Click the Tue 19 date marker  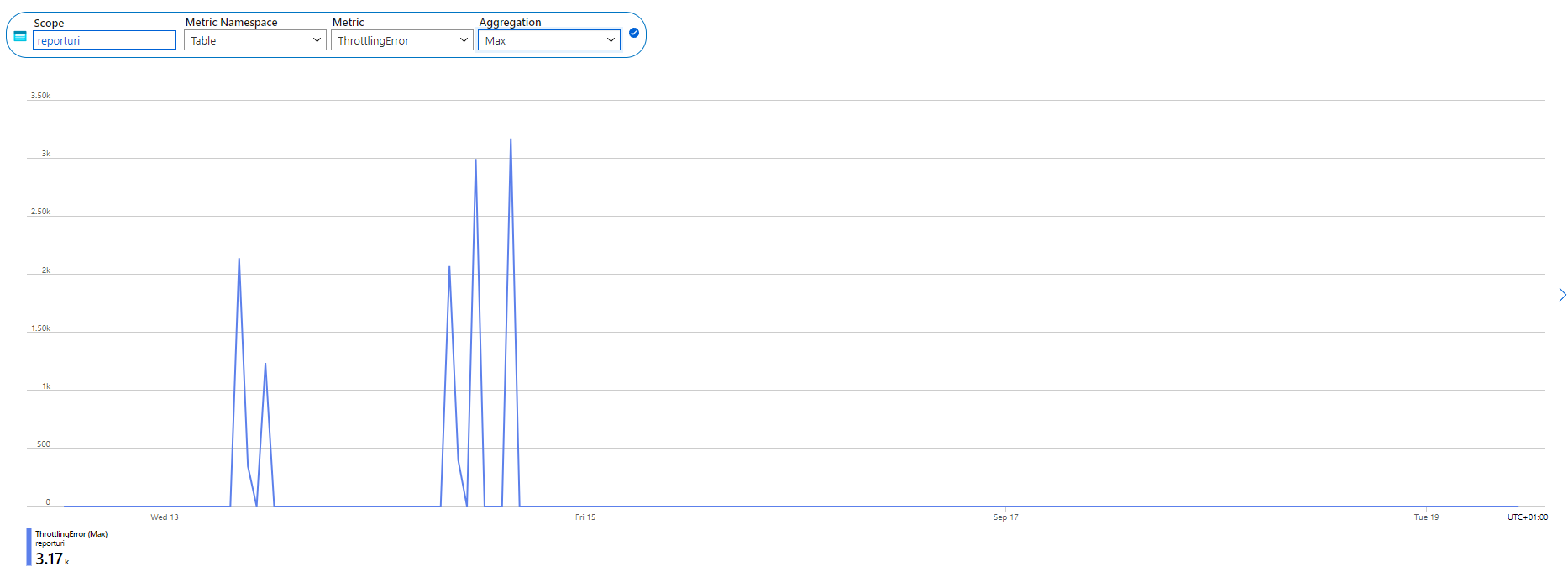tap(1426, 517)
